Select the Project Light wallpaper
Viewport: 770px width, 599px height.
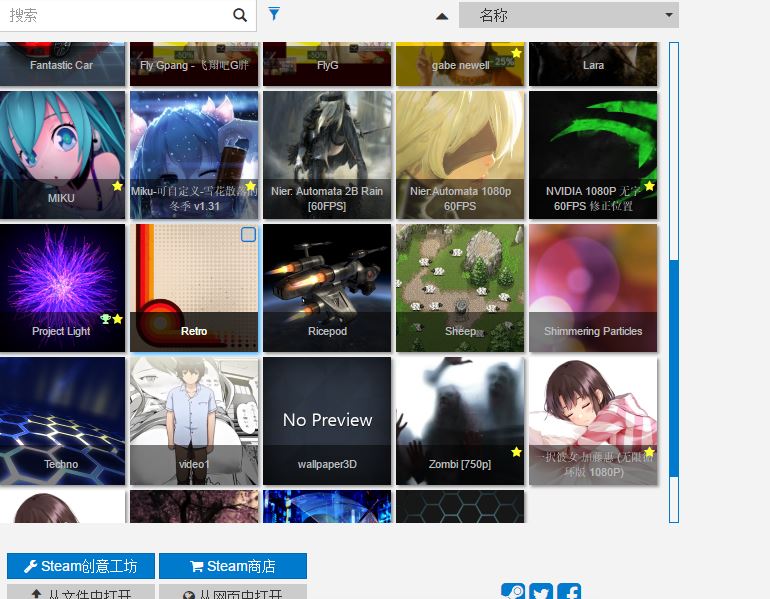point(61,288)
